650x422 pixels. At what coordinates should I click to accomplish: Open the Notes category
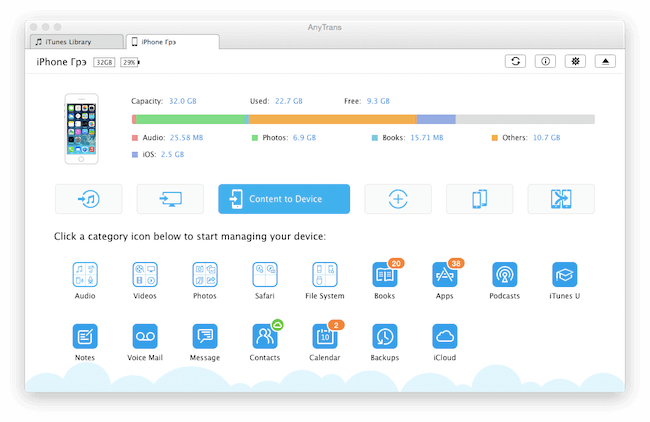[85, 336]
